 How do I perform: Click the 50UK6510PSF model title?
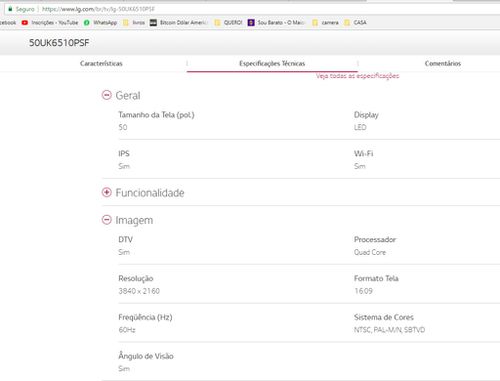pos(59,43)
